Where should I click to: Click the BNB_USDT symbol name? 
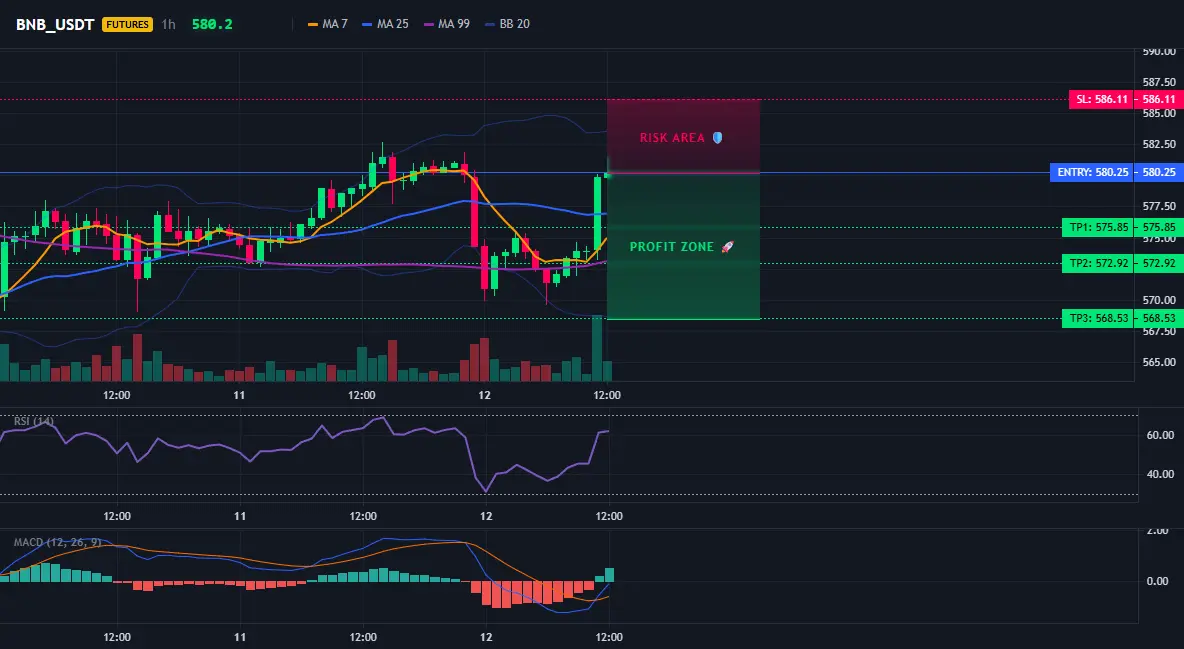(x=55, y=24)
